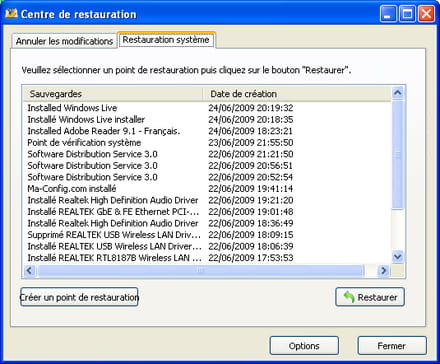Sort by Sauvegardes column header

(x=113, y=94)
